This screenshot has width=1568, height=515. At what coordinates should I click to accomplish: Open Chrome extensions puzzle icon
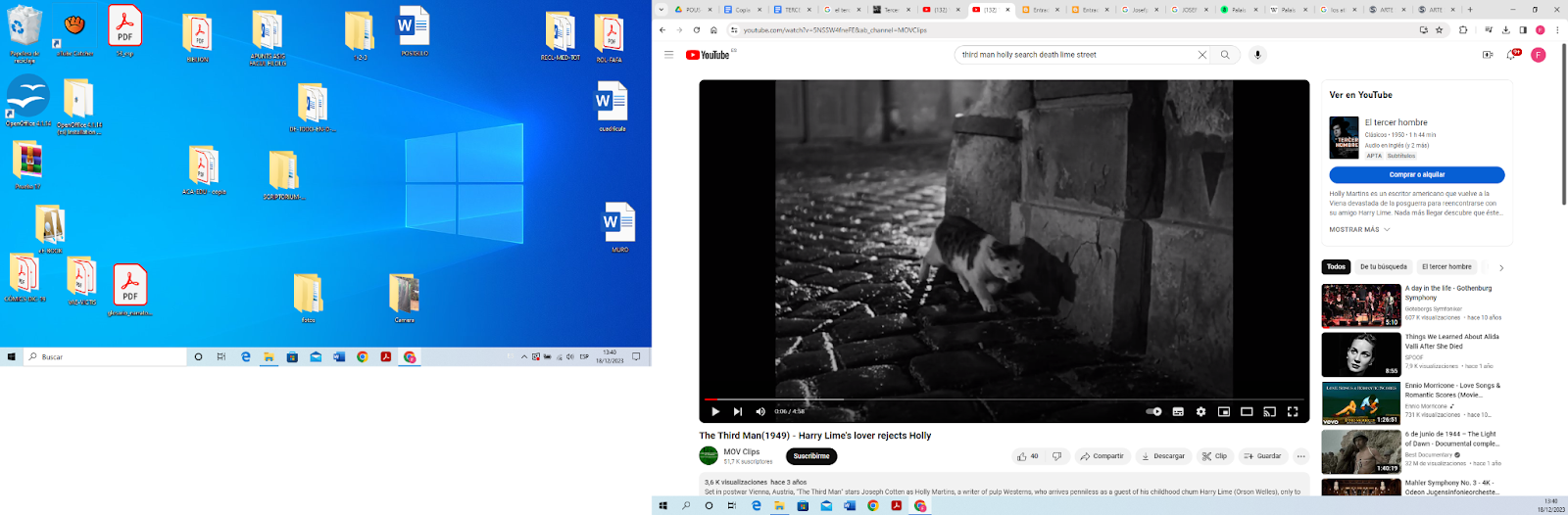(x=1463, y=30)
